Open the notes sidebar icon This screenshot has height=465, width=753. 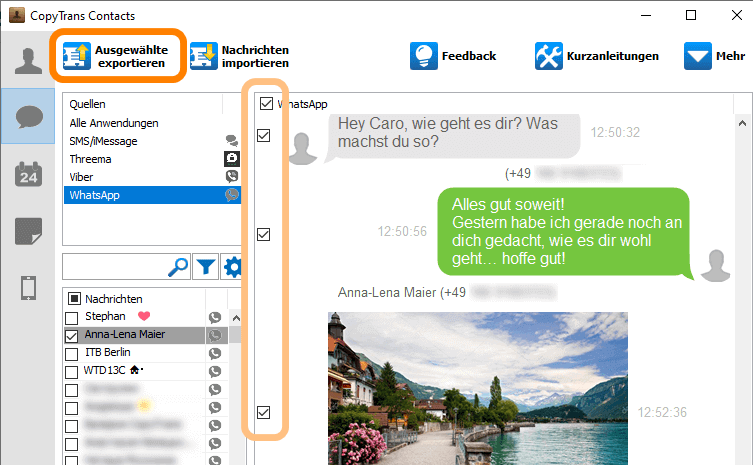pyautogui.click(x=28, y=231)
